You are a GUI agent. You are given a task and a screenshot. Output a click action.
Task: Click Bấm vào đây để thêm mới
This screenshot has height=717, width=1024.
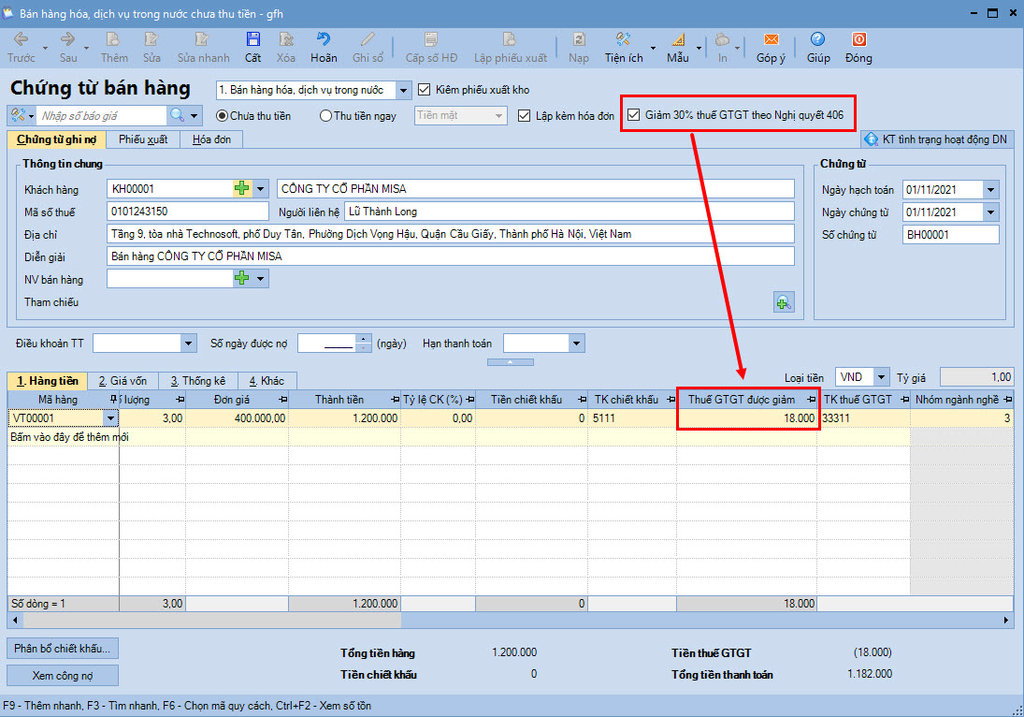coord(69,437)
